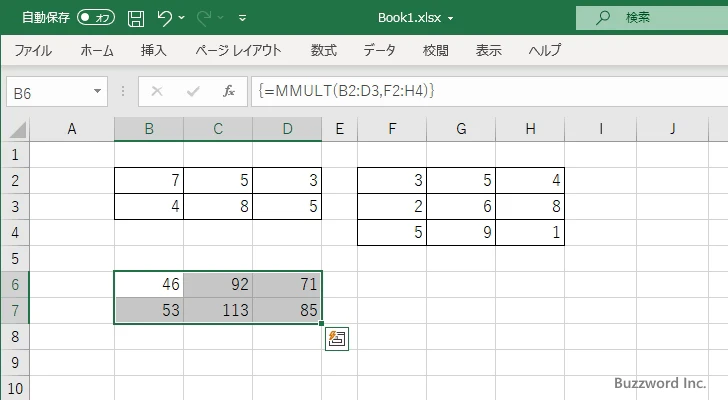
Task: Click cell B2 containing 7
Action: (x=149, y=181)
